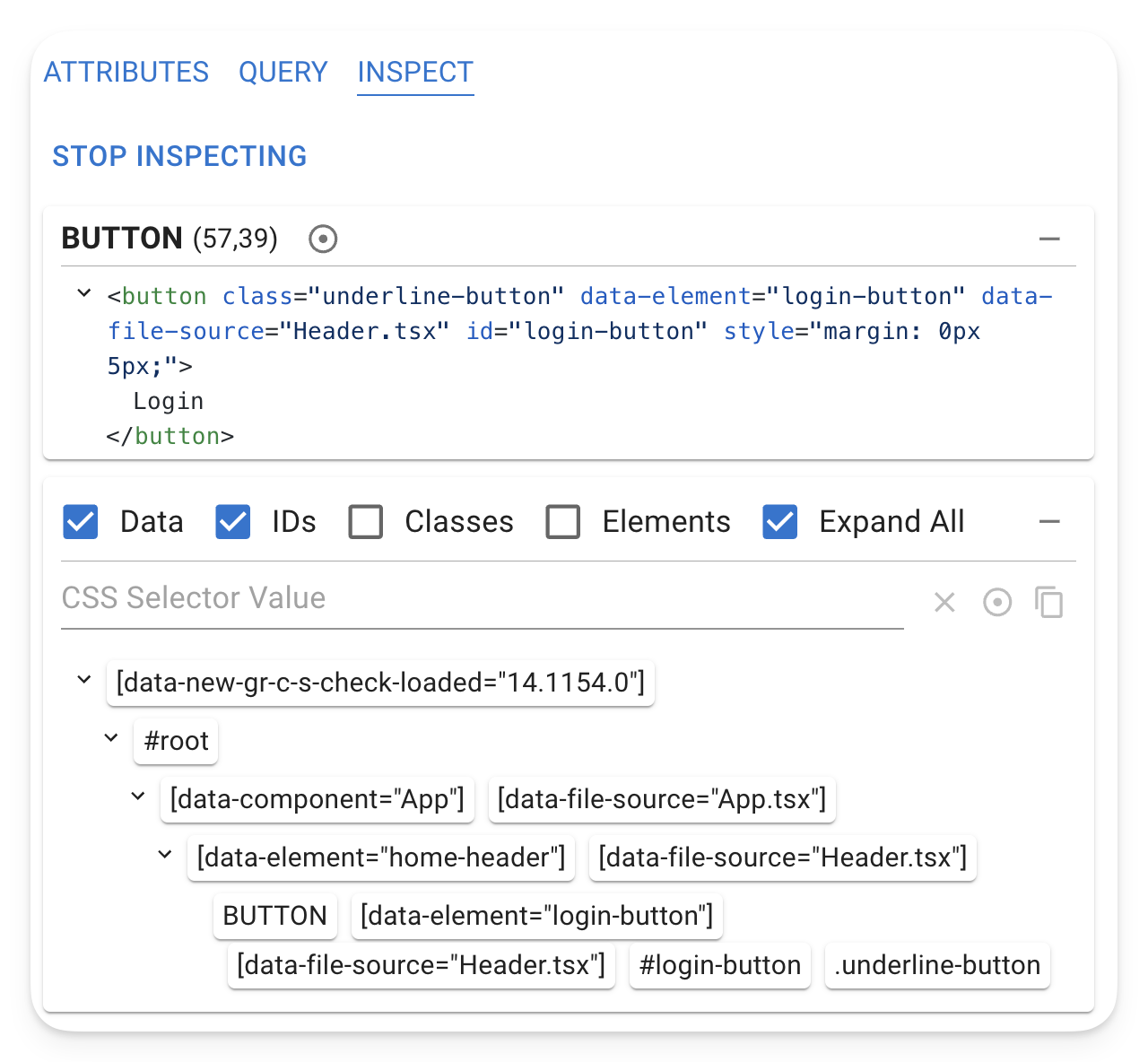Collapse the home-header tree node

click(x=165, y=855)
